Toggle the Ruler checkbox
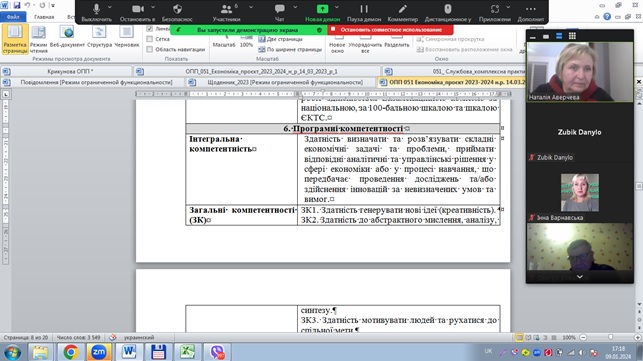This screenshot has height=361, width=643. click(x=150, y=29)
